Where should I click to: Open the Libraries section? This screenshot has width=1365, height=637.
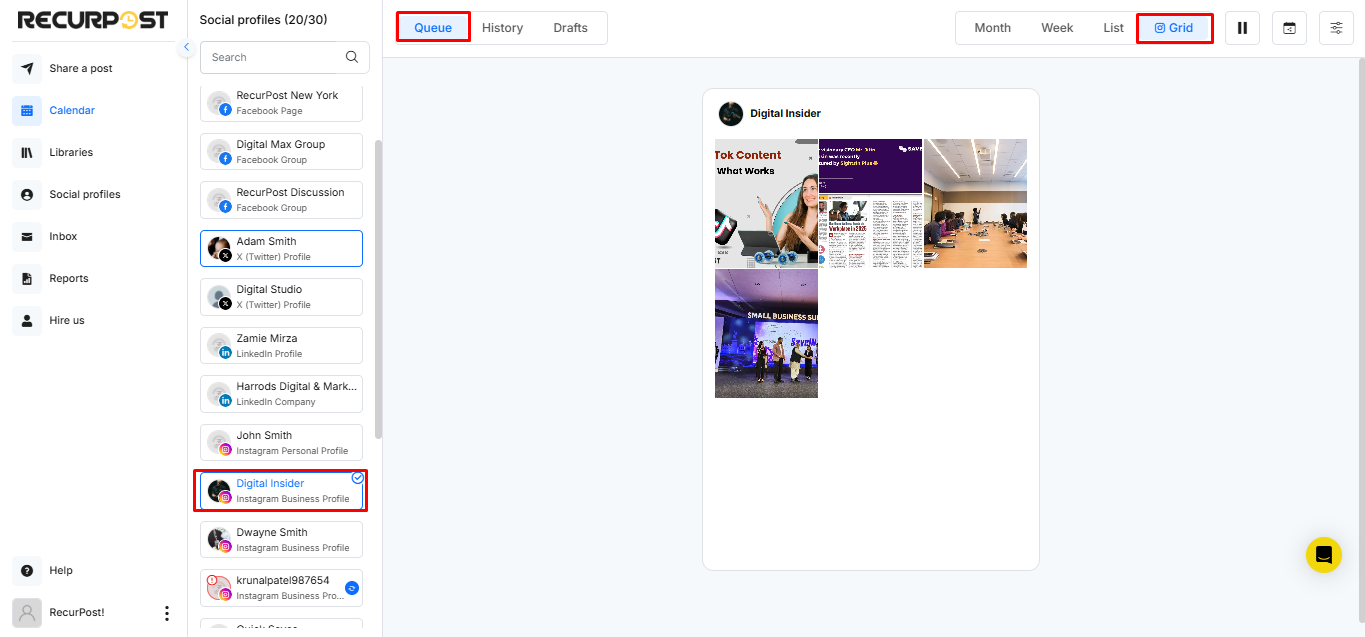click(71, 153)
